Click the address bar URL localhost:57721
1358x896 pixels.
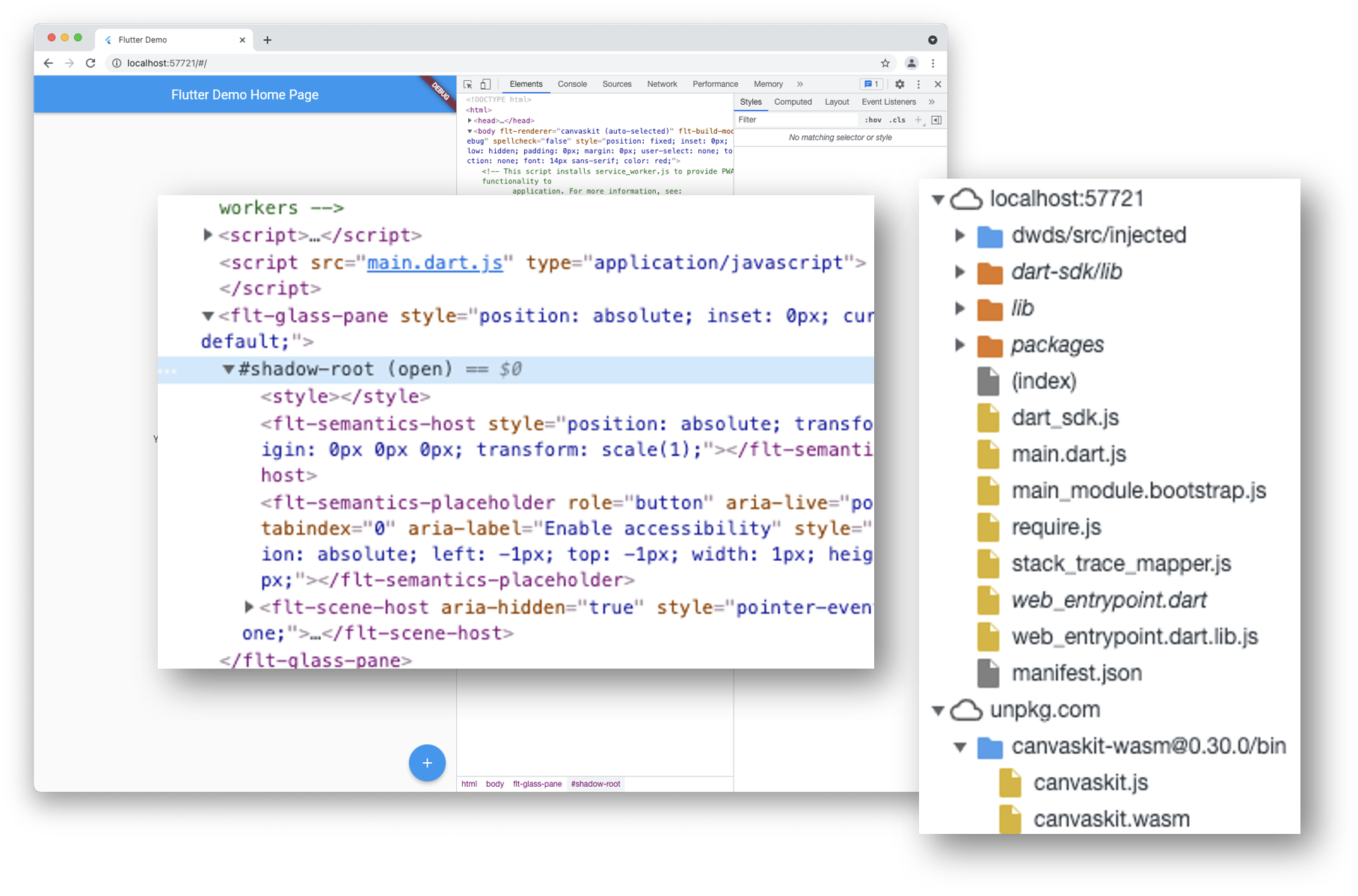[x=167, y=64]
